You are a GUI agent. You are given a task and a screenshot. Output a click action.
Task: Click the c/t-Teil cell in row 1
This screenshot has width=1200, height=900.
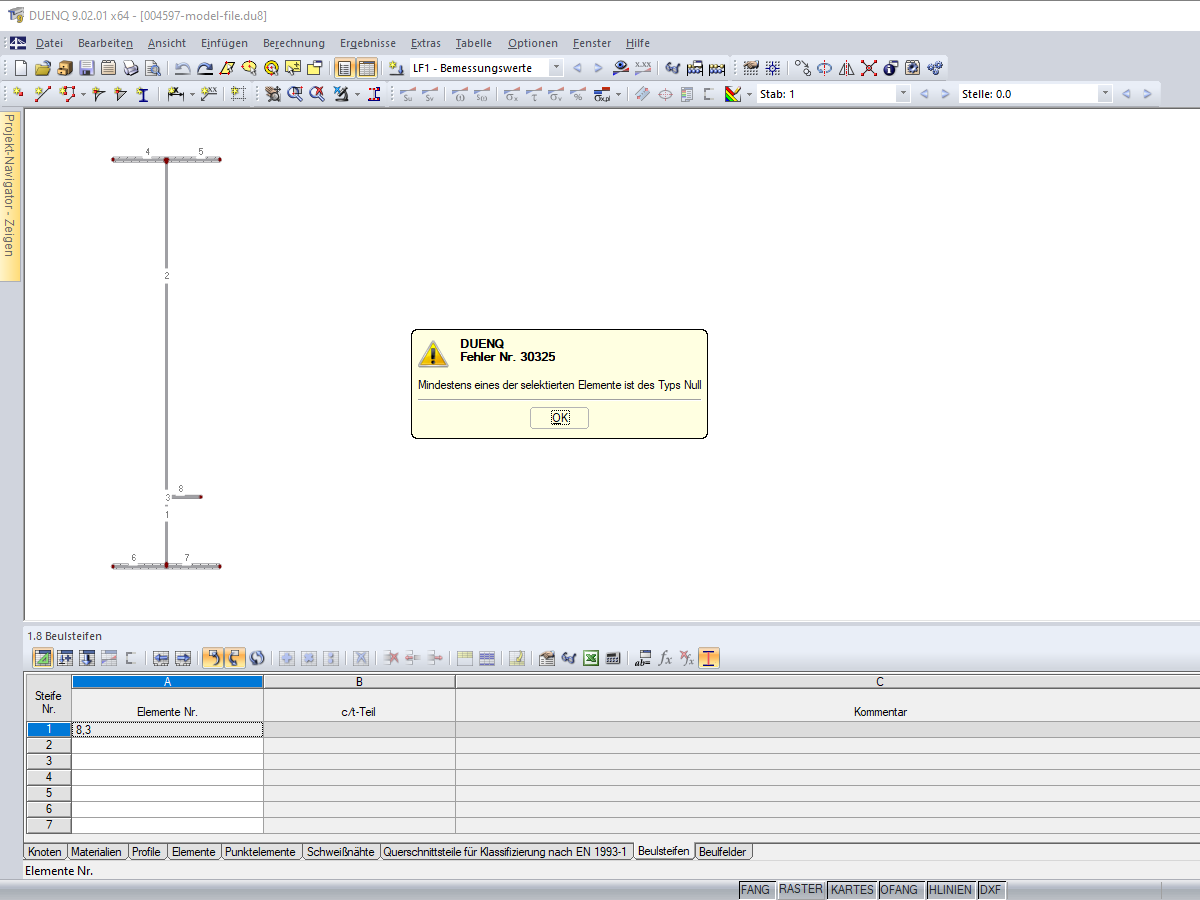click(x=359, y=730)
